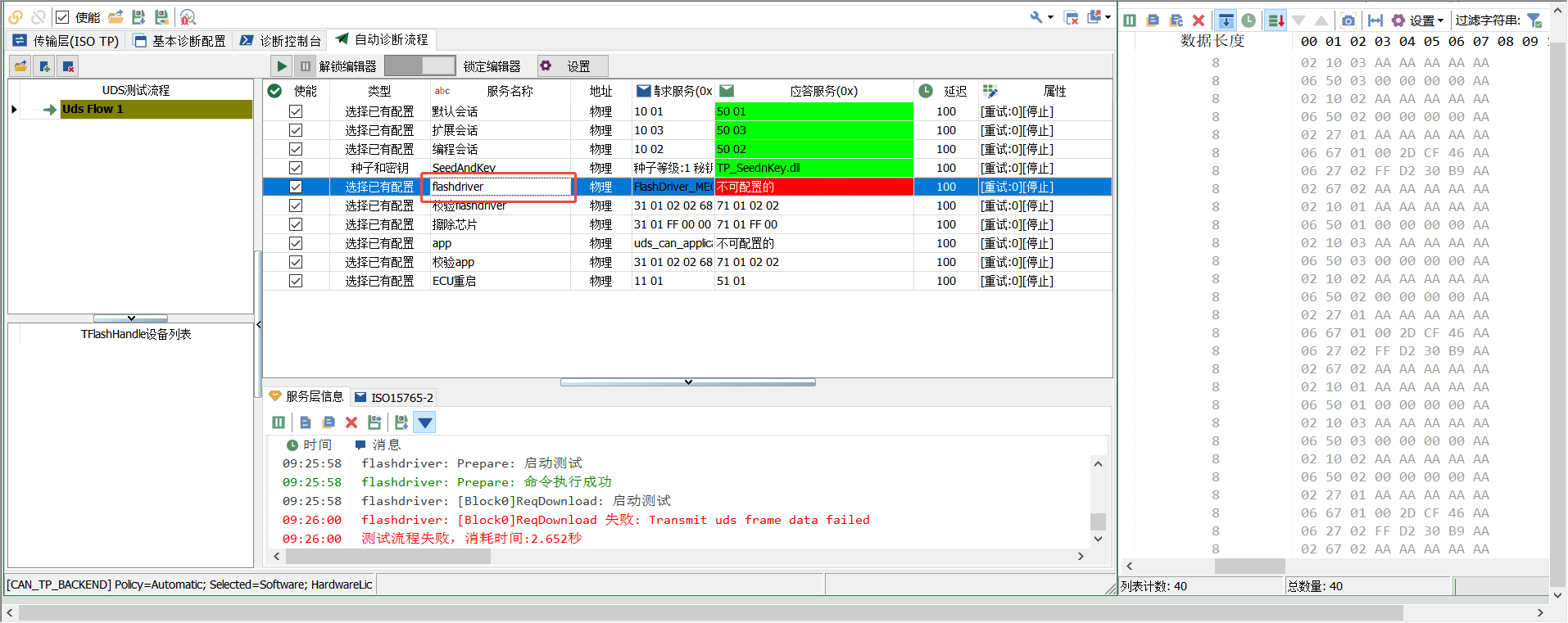This screenshot has width=1568, height=623.
Task: Toggle enable checkbox for 扩展会话 row
Action: (296, 130)
